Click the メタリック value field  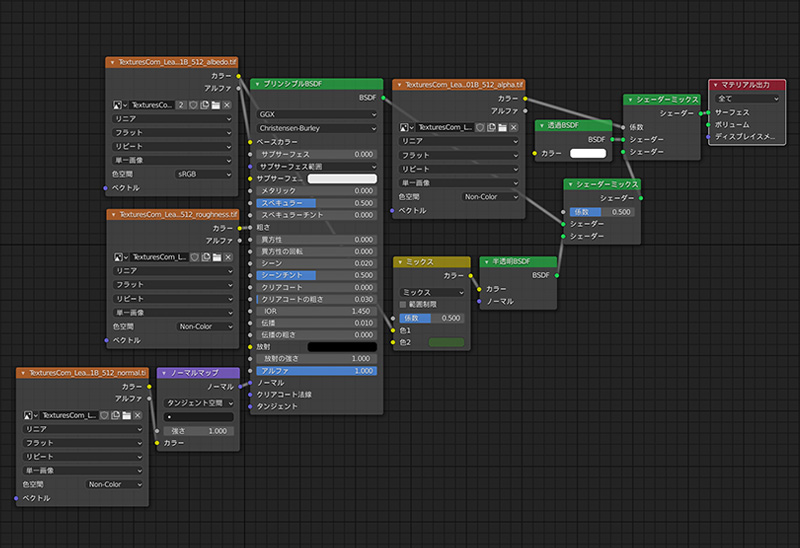[x=315, y=190]
